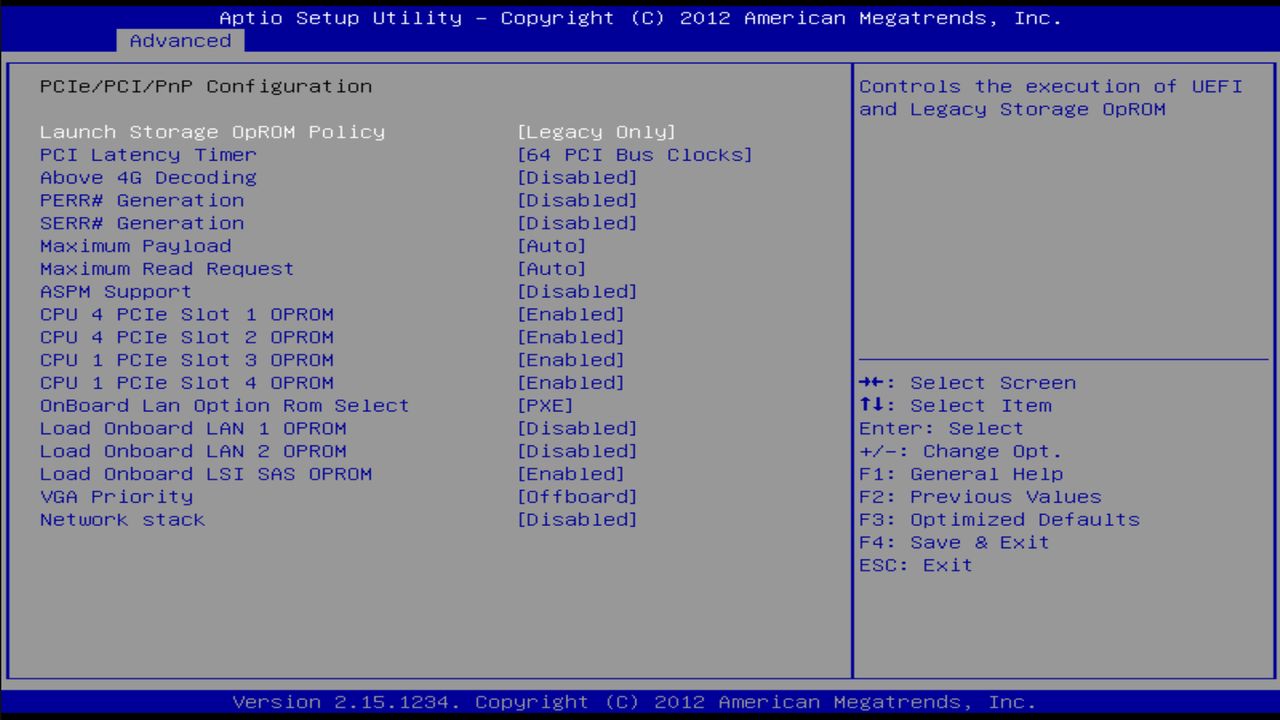Open OnBoard Lan Option Rom Select [PXE] value
This screenshot has height=720, width=1280.
click(x=545, y=406)
